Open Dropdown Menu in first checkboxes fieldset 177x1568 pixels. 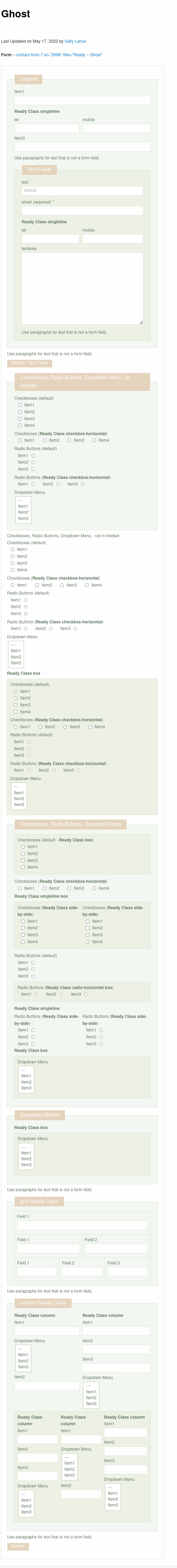[x=23, y=510]
